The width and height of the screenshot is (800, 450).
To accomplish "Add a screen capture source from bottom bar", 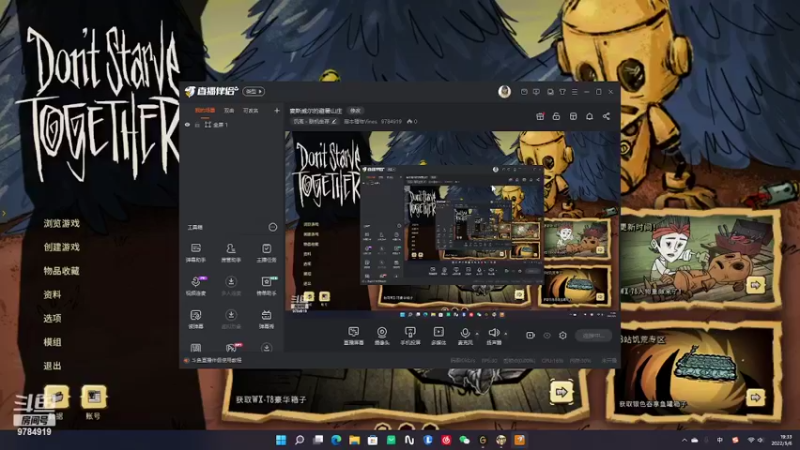I will [x=354, y=336].
